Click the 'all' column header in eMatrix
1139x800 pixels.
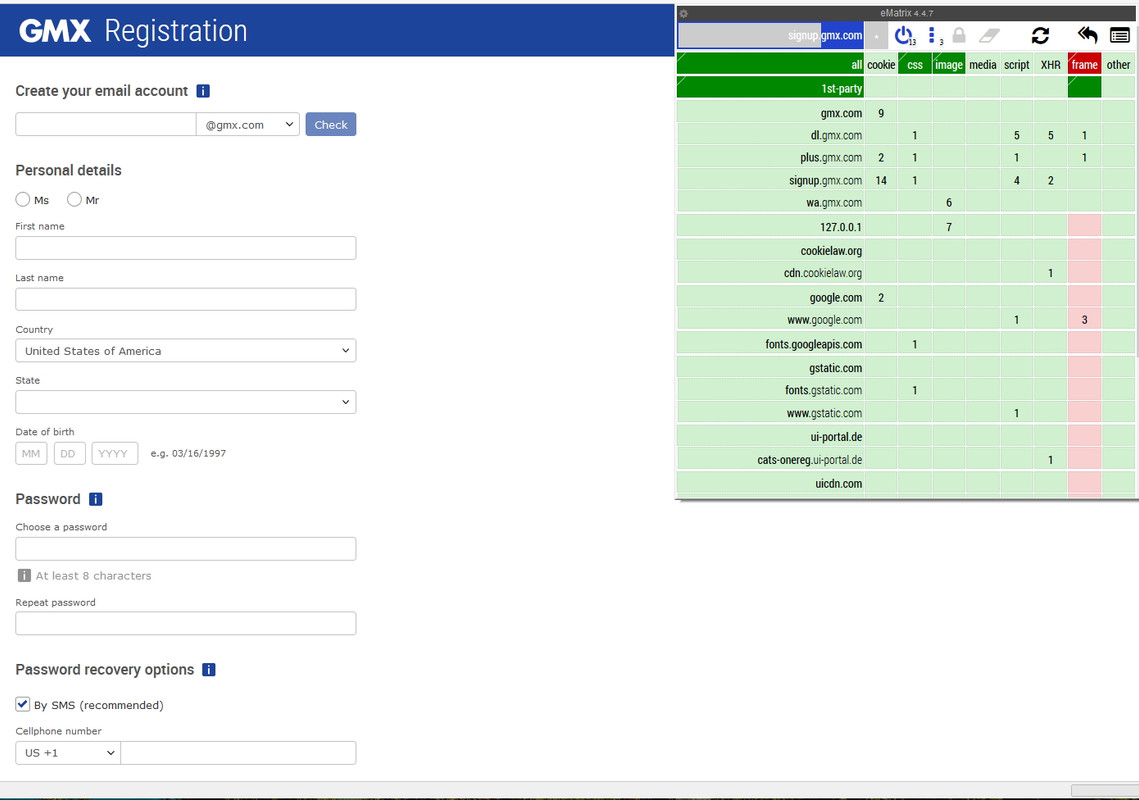pos(771,64)
